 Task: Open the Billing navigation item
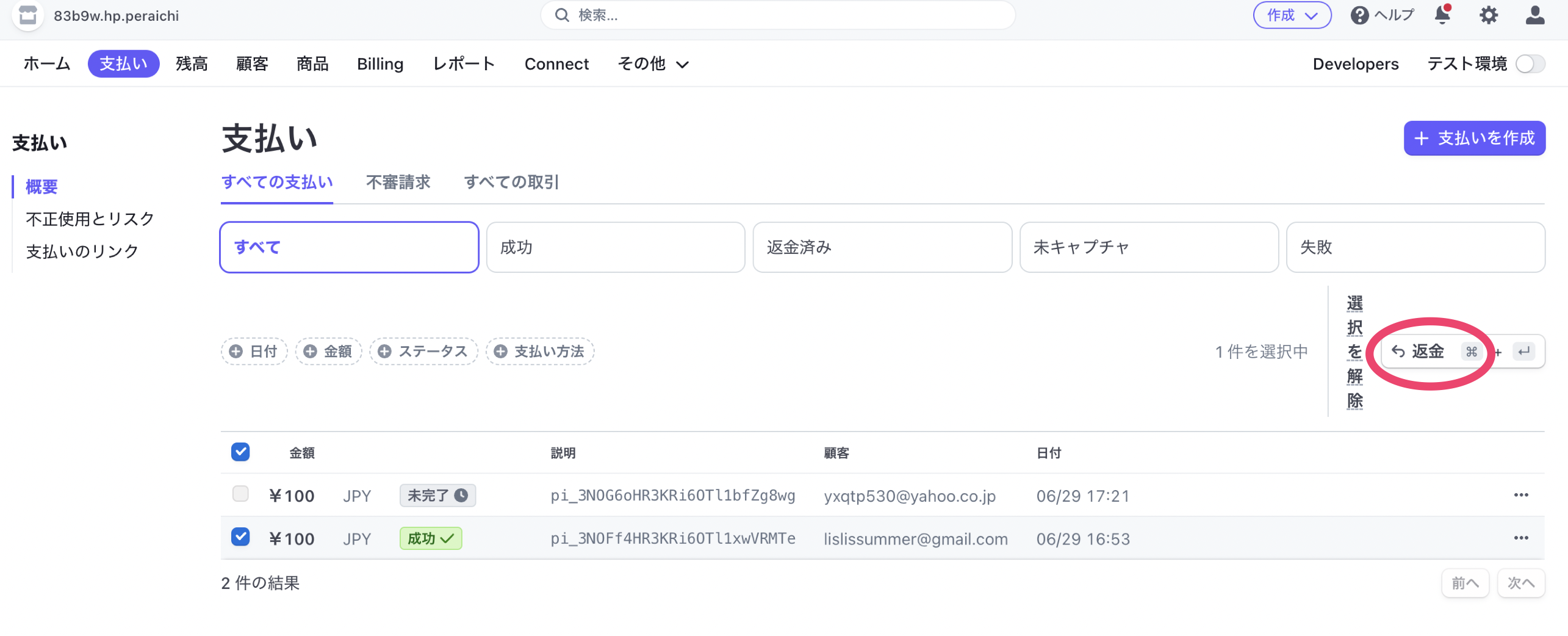click(380, 64)
